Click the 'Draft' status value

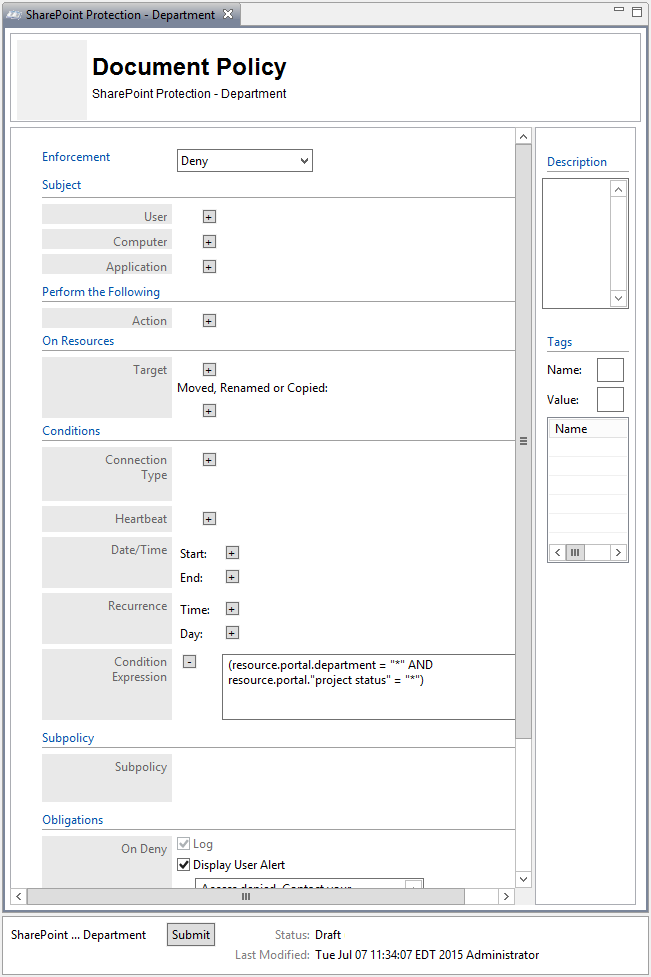click(x=328, y=935)
